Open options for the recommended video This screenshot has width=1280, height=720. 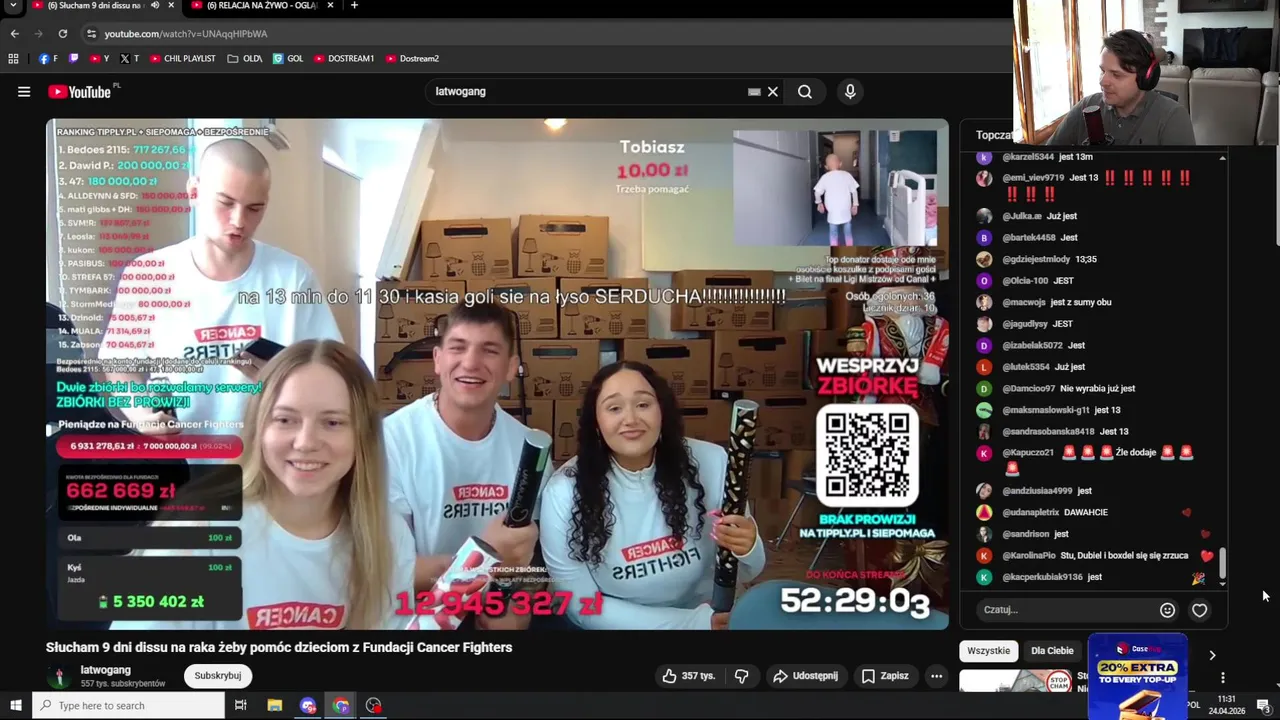[1222, 678]
